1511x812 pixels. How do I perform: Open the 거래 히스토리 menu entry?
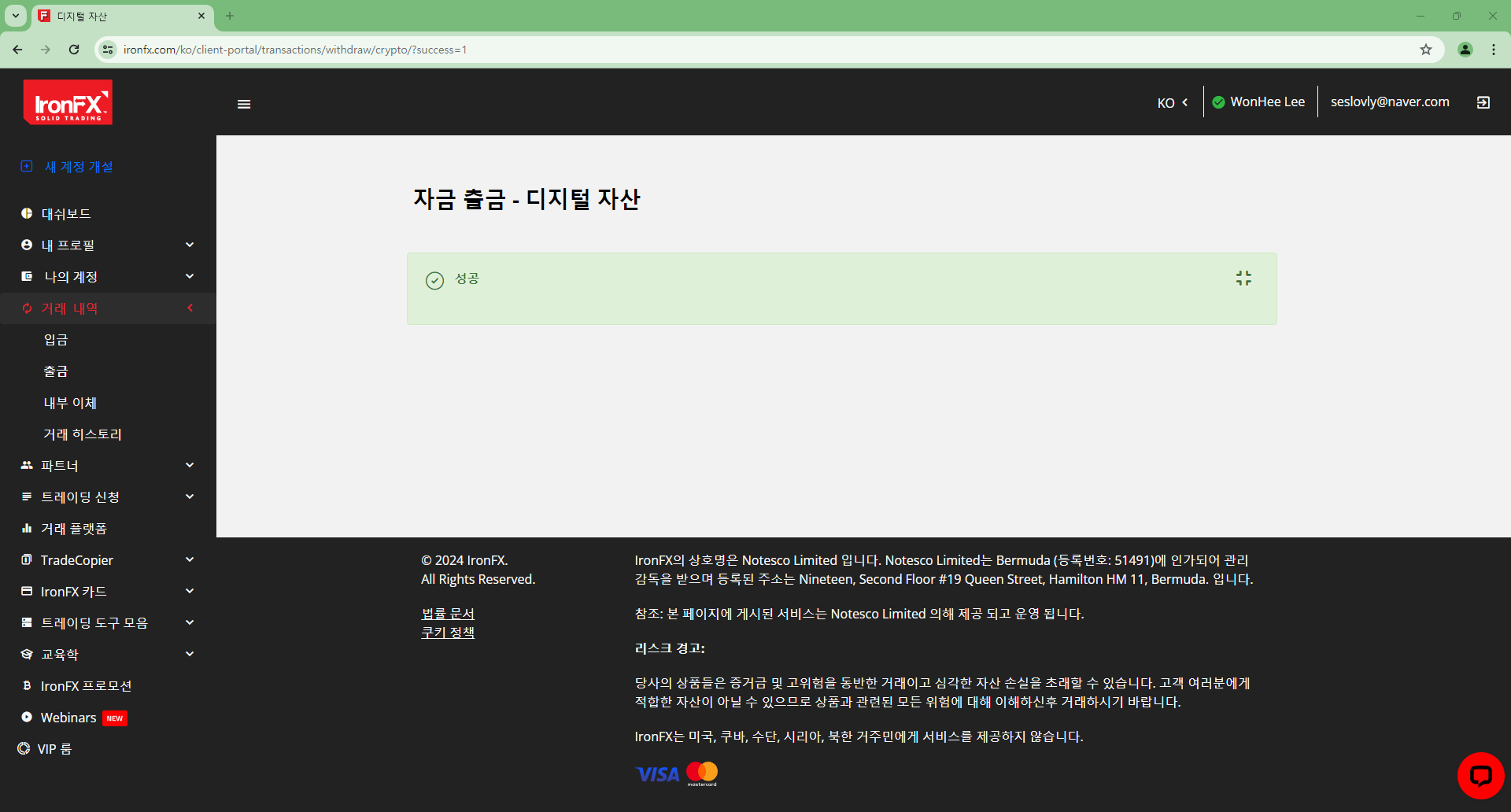pos(83,434)
